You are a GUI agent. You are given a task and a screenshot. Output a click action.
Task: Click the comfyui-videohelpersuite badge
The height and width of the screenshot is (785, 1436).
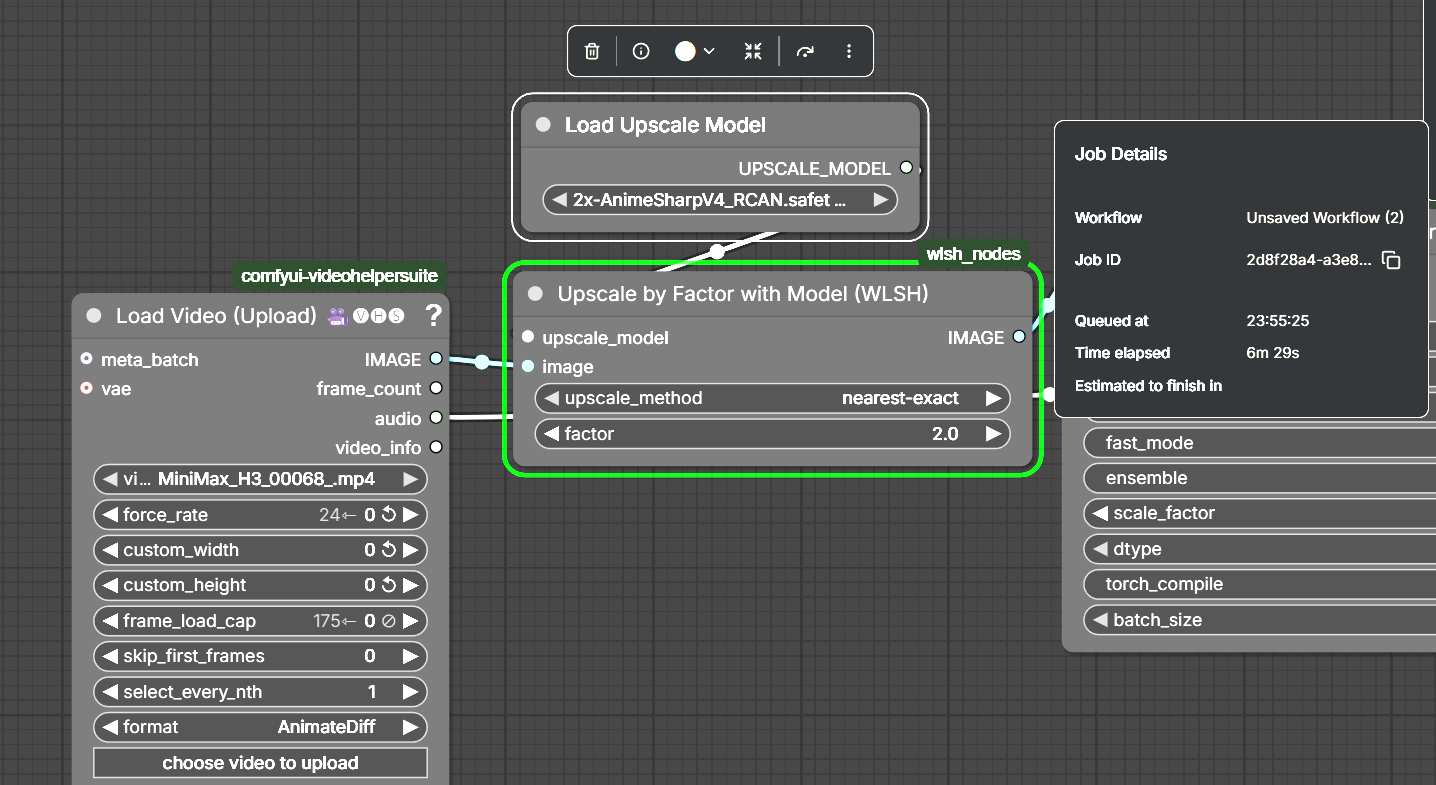(339, 276)
